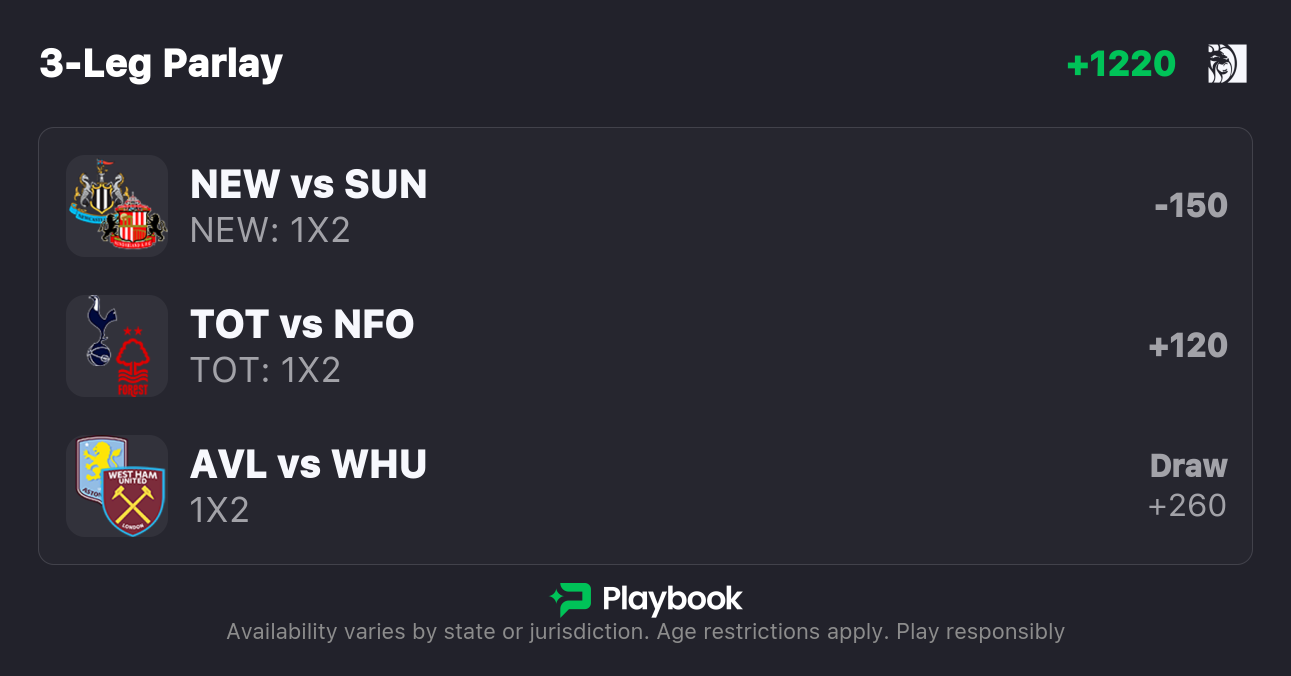This screenshot has height=676, width=1291.
Task: Click the Draw selection label
Action: pos(1188,466)
